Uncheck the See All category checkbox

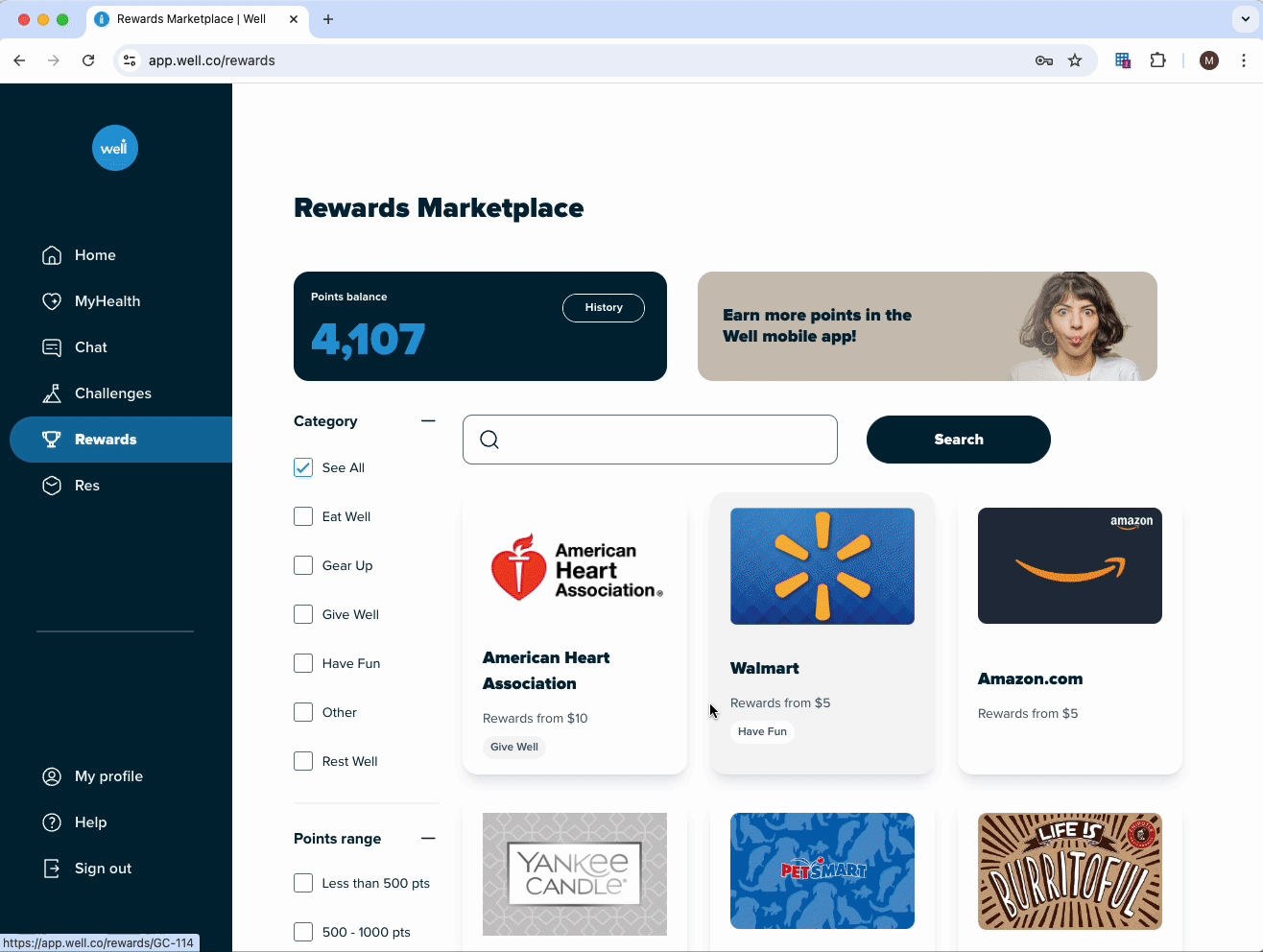[x=303, y=467]
